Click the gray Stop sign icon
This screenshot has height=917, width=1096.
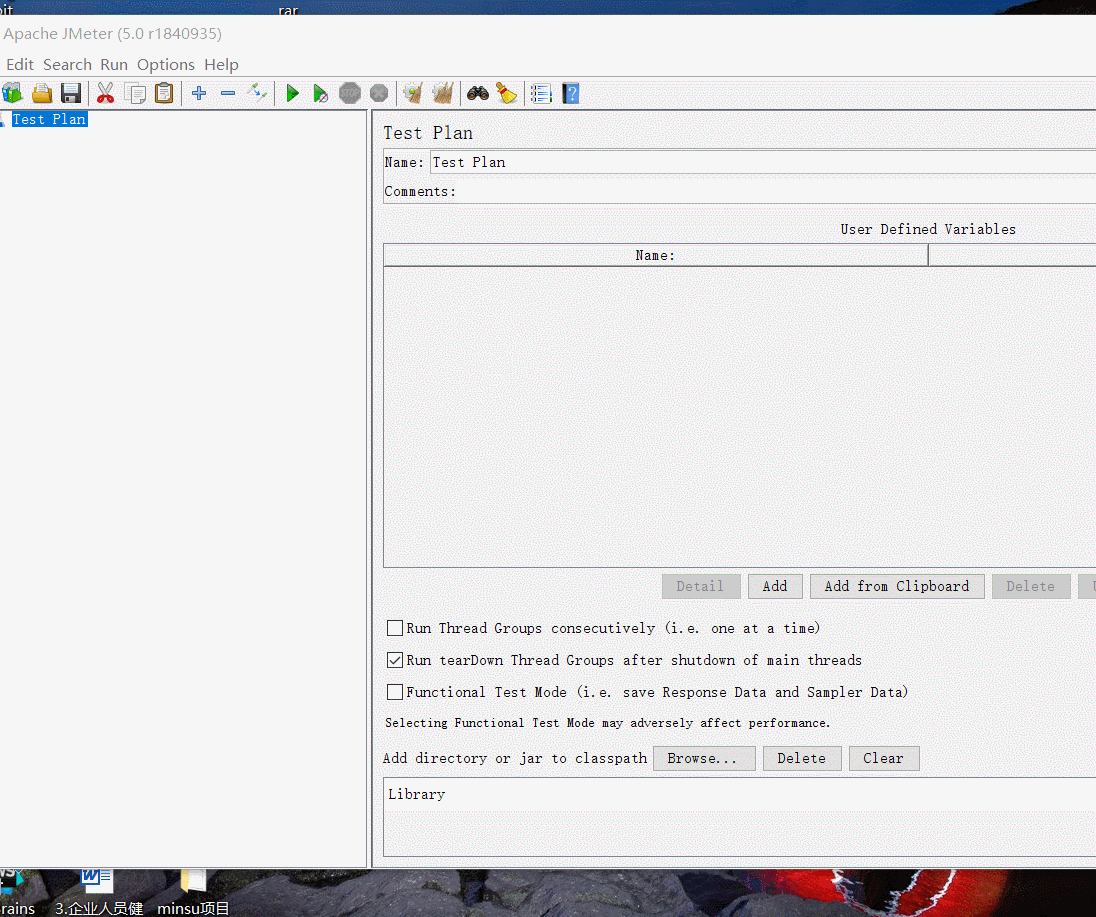tap(350, 93)
